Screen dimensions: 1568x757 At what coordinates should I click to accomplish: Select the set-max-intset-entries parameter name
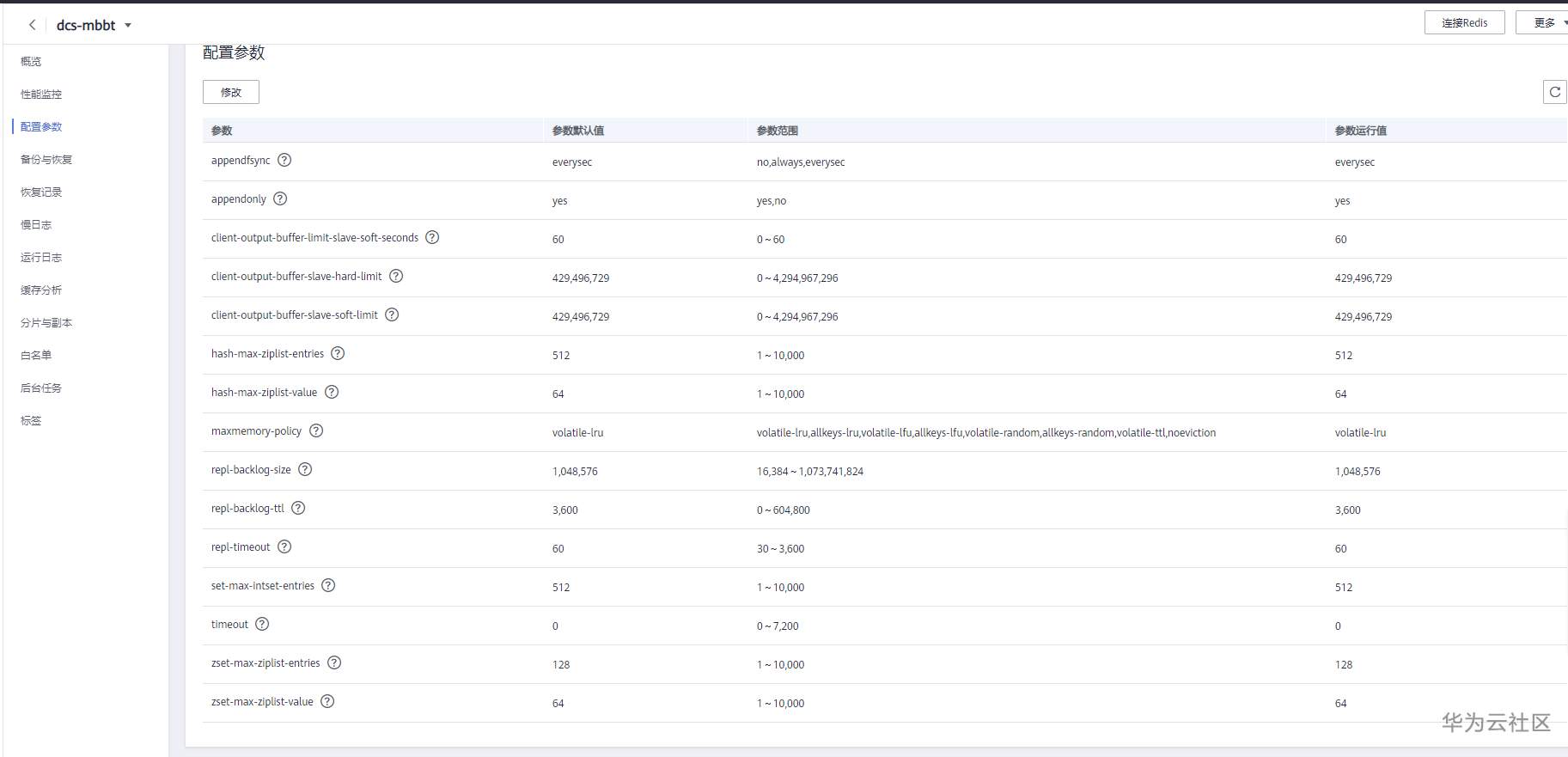coord(263,586)
